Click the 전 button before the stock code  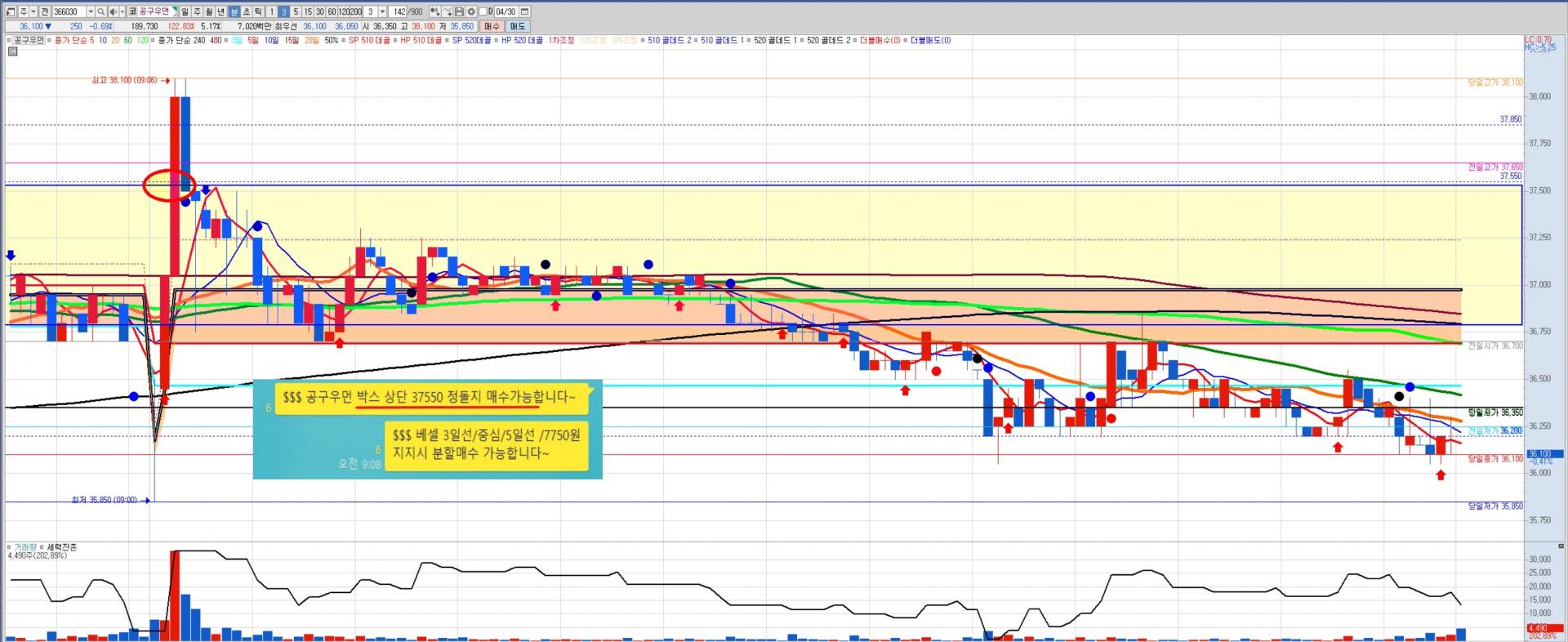(45, 11)
